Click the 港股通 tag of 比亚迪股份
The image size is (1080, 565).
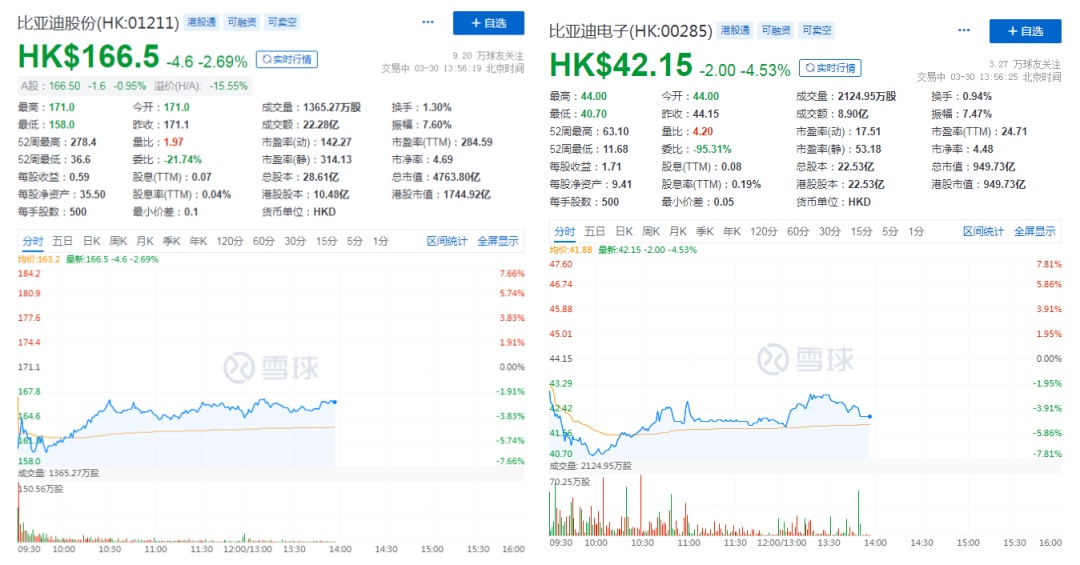202,22
